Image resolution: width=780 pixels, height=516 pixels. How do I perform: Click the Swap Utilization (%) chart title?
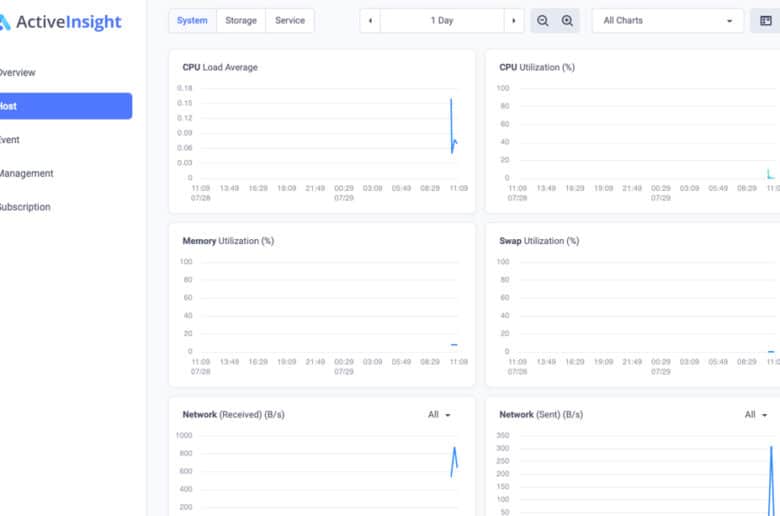point(539,241)
